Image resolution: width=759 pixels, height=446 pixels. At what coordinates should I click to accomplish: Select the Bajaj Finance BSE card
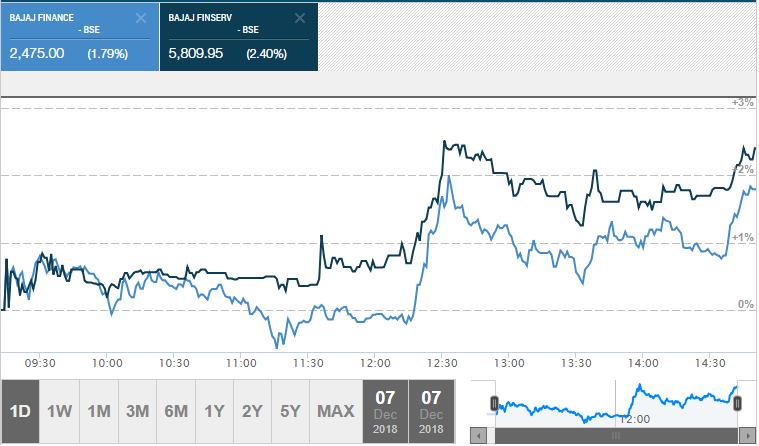pos(80,37)
